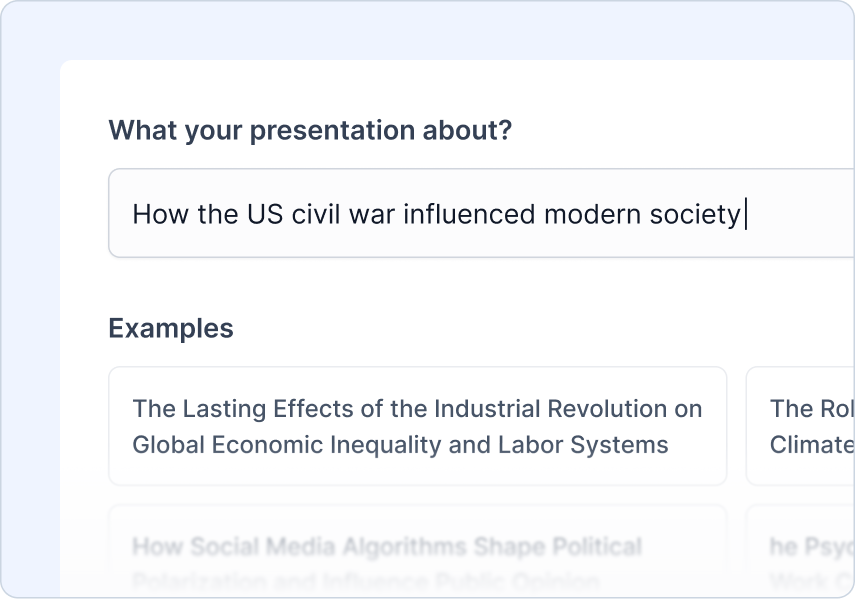The height and width of the screenshot is (599, 855).
Task: Select the Industrial Revolution example card
Action: tap(416, 425)
